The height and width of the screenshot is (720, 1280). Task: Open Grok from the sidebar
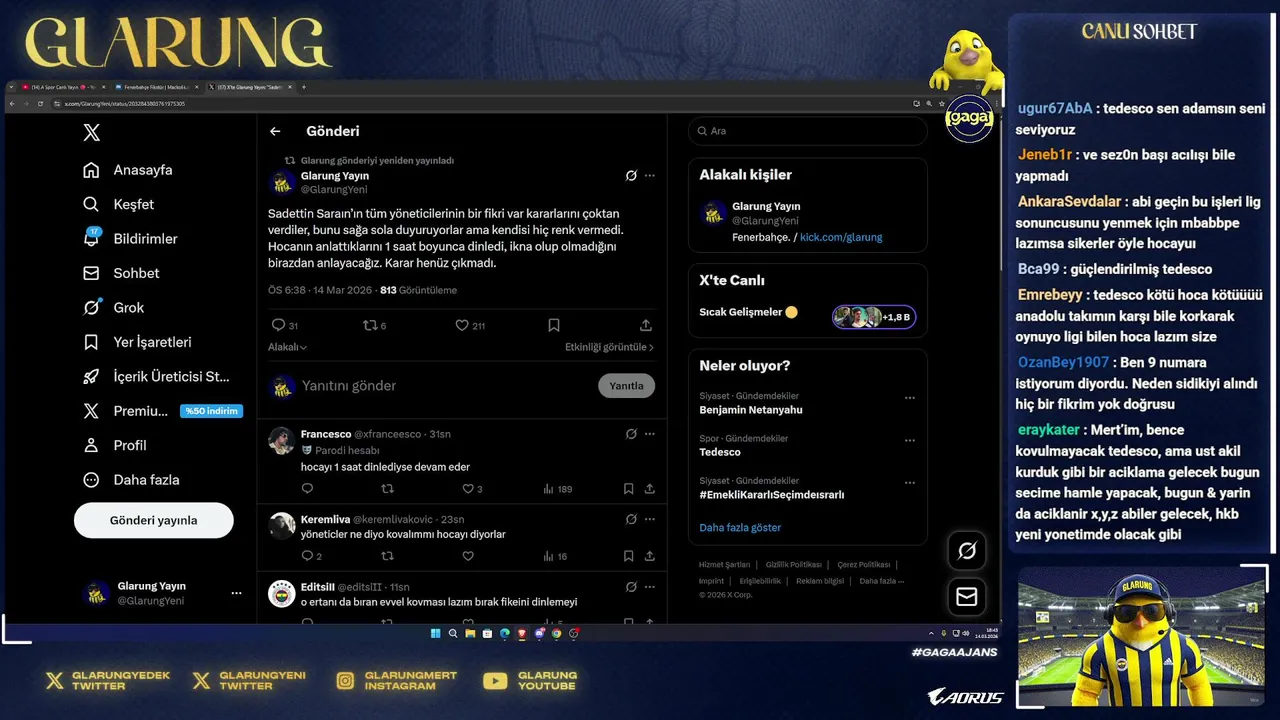point(114,308)
